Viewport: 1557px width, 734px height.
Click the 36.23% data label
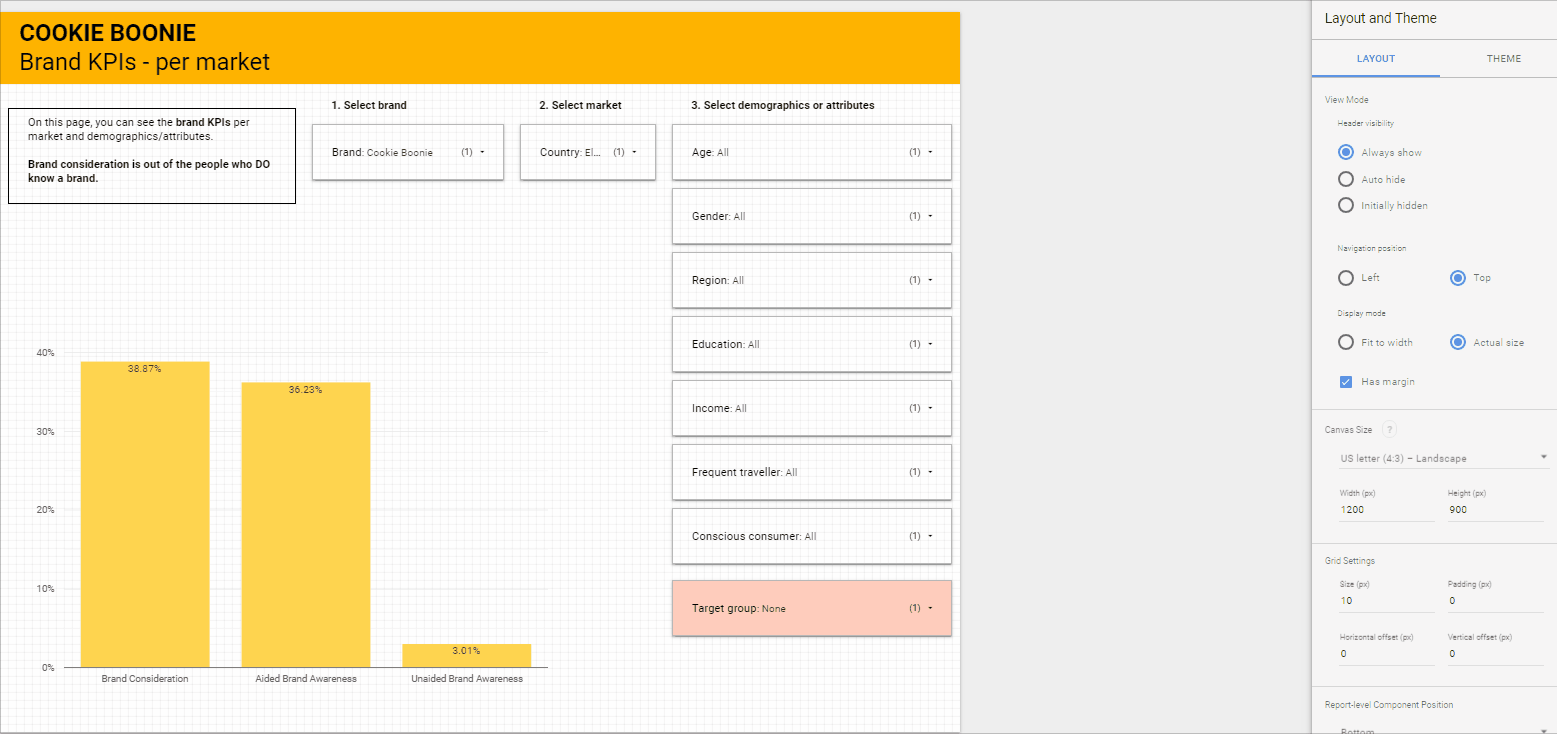(x=305, y=390)
